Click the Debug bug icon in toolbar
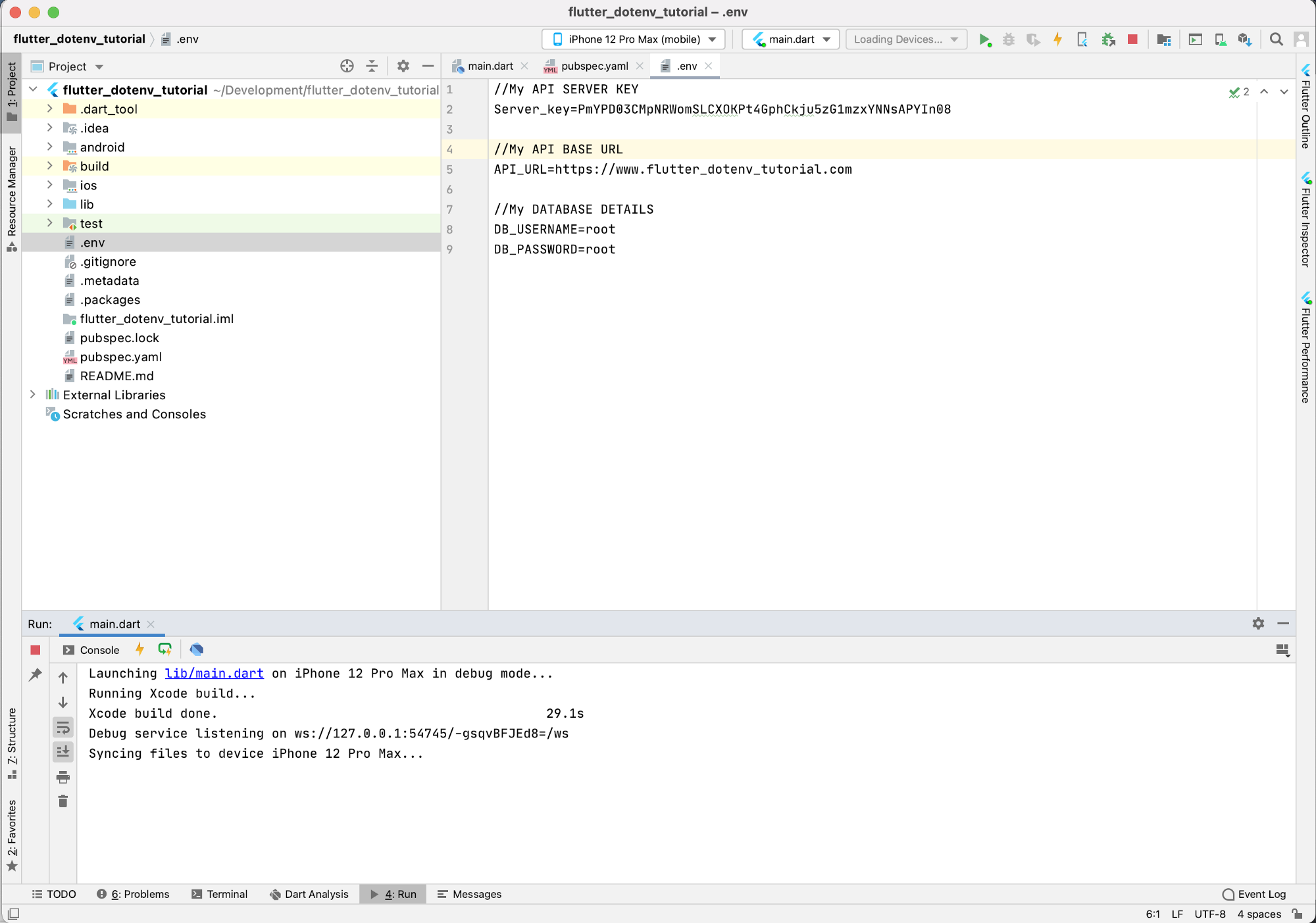This screenshot has height=923, width=1316. (1008, 39)
